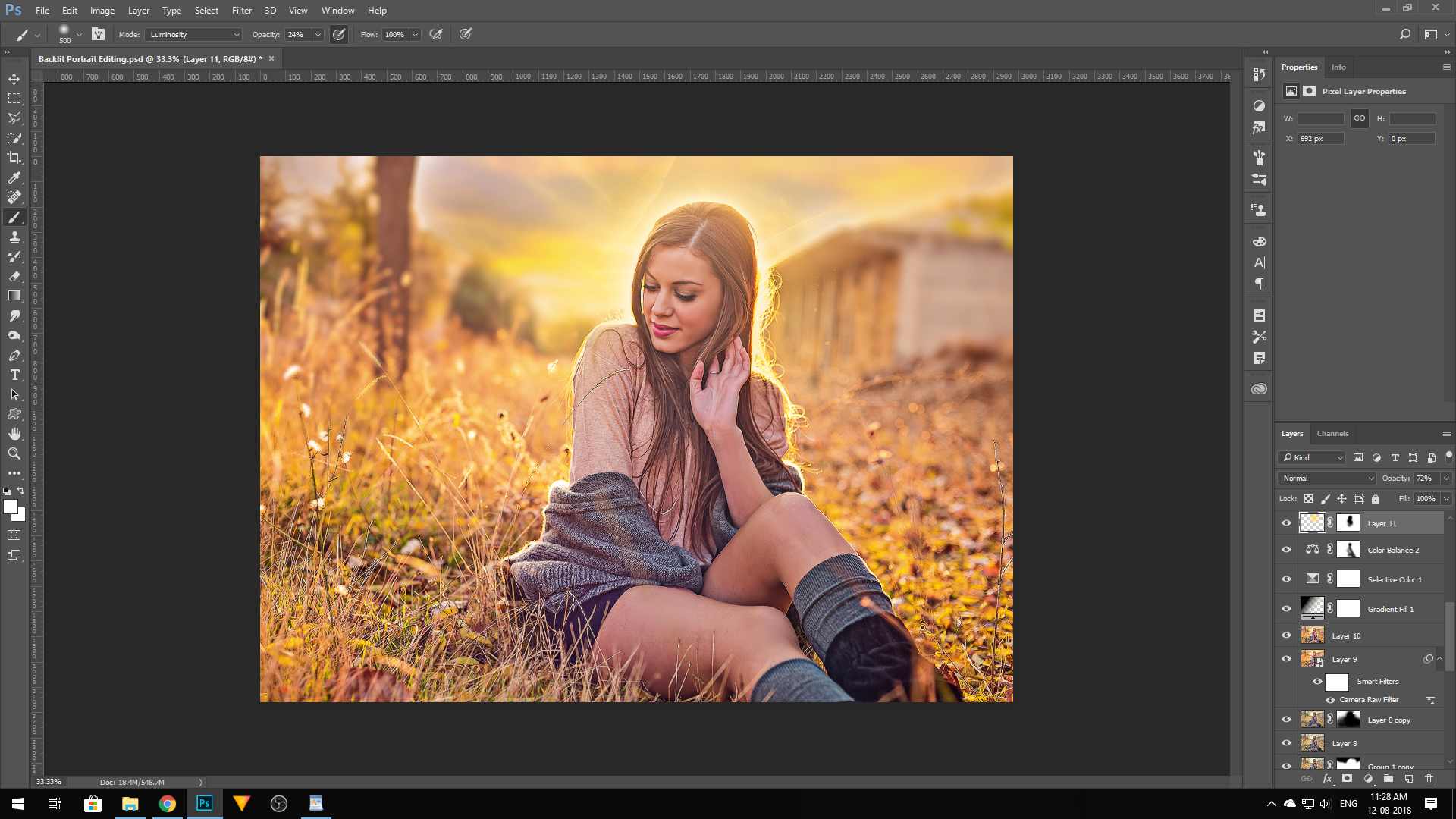Open the Windows Start menu
Screen dimensions: 1456x819
coord(18,804)
